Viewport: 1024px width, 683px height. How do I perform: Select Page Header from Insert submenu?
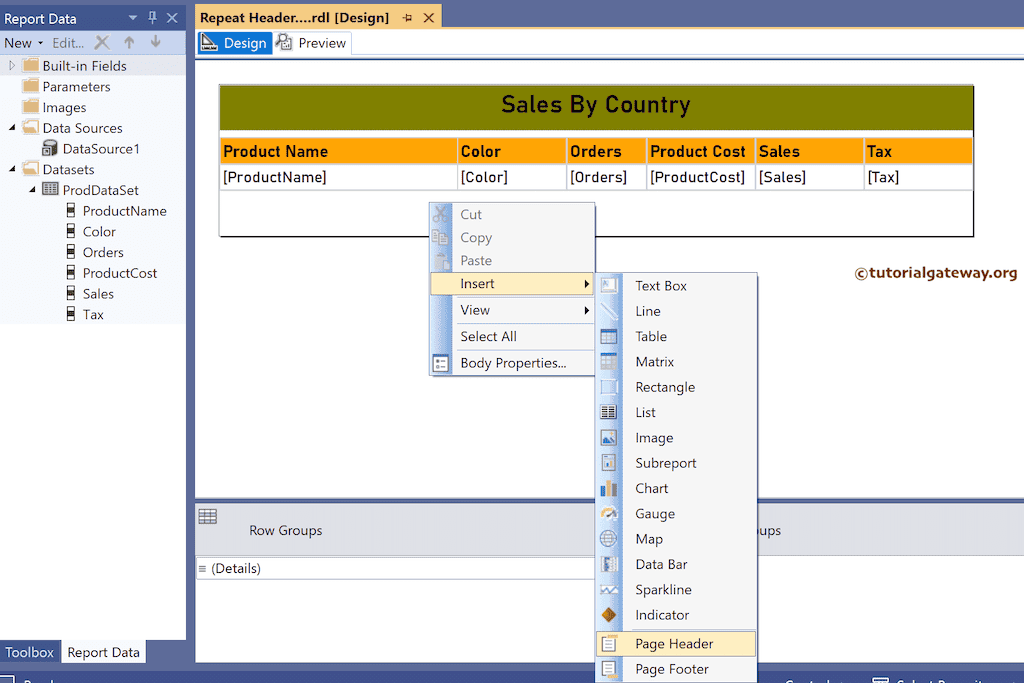[x=676, y=644]
